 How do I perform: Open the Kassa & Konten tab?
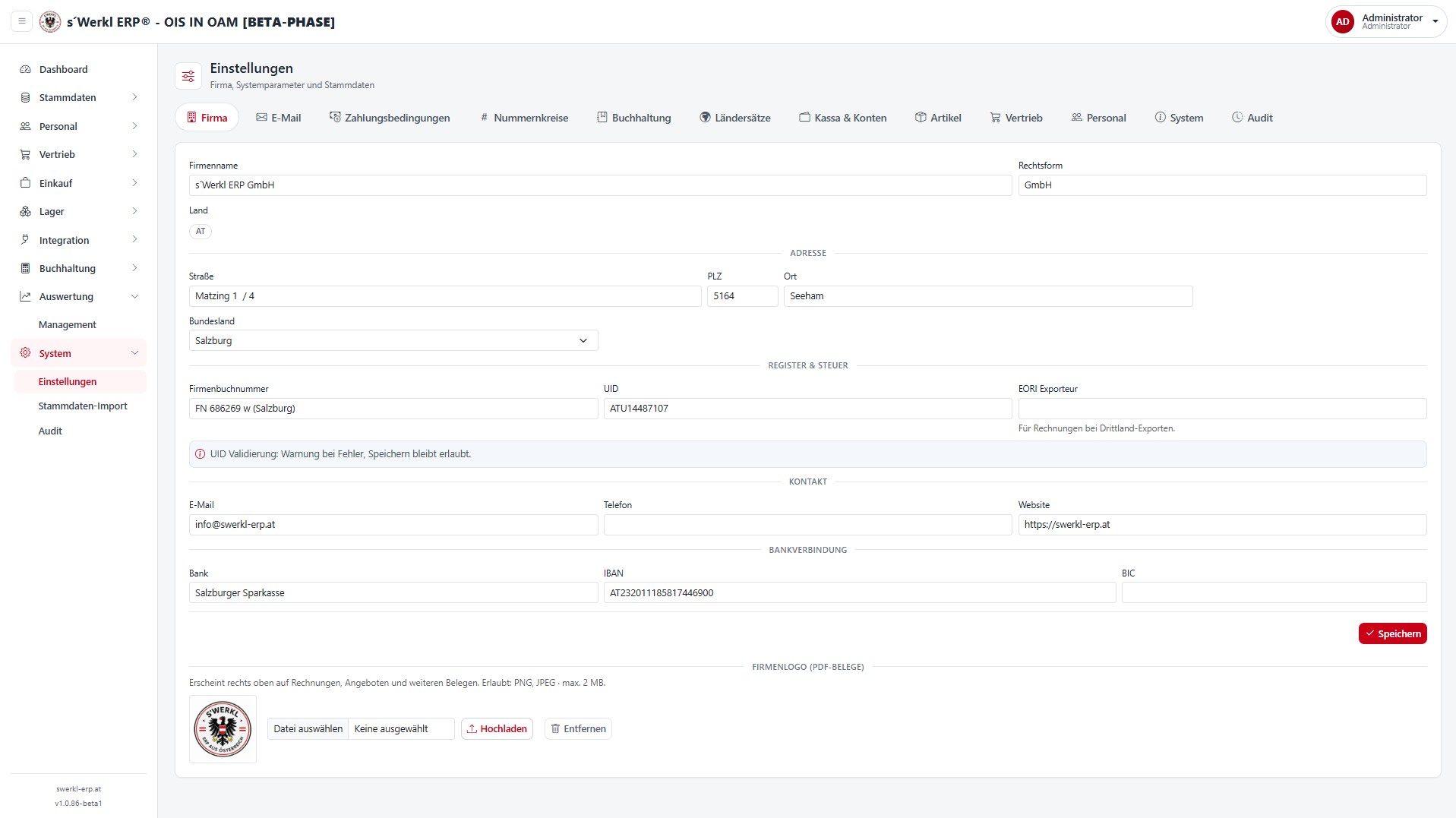(843, 118)
